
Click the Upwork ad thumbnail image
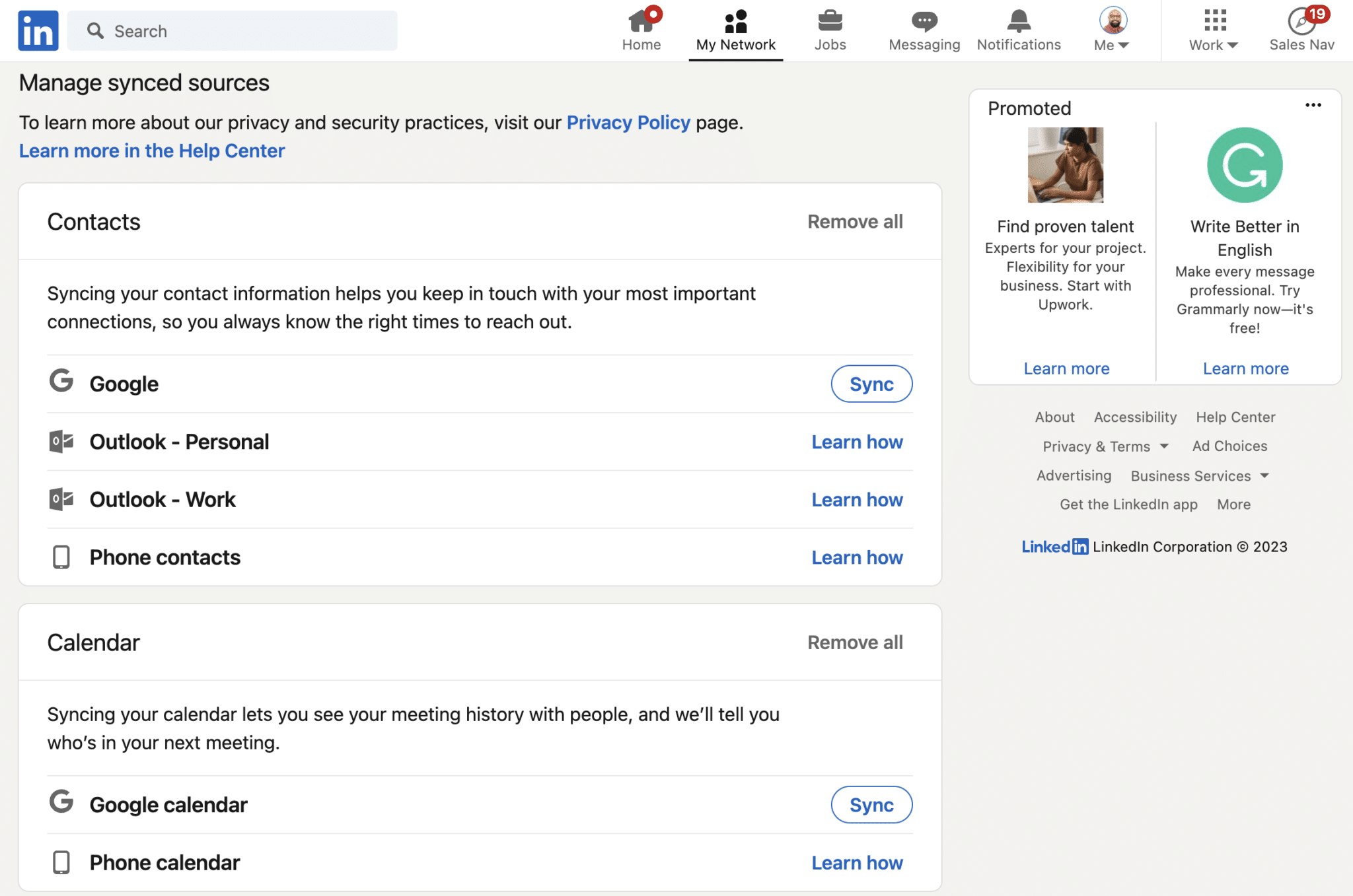click(1065, 165)
